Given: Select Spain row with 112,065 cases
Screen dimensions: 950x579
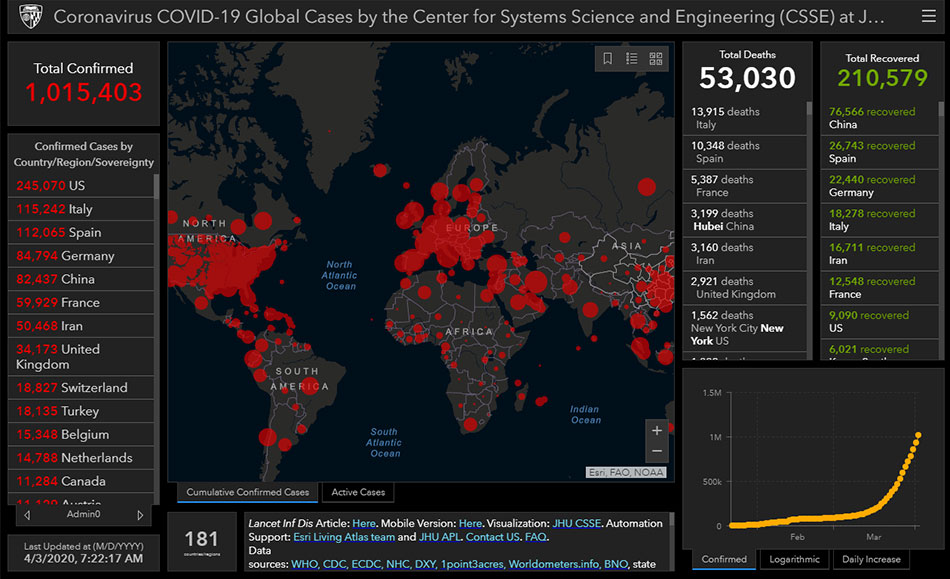Looking at the screenshot, I should tap(81, 232).
